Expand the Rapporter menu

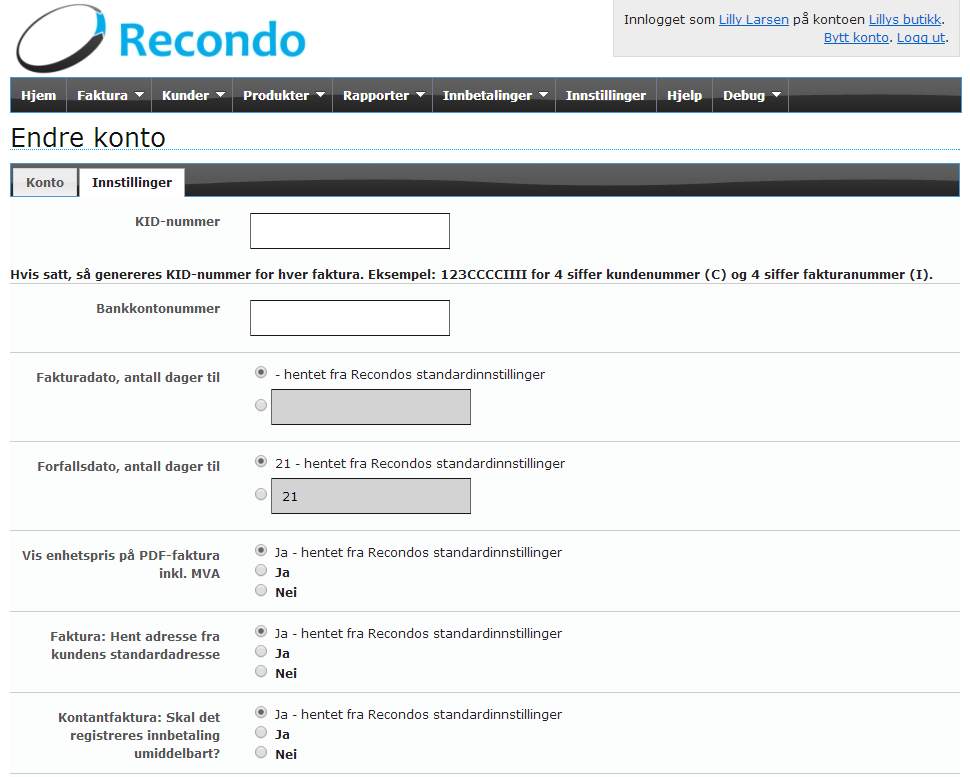click(383, 96)
